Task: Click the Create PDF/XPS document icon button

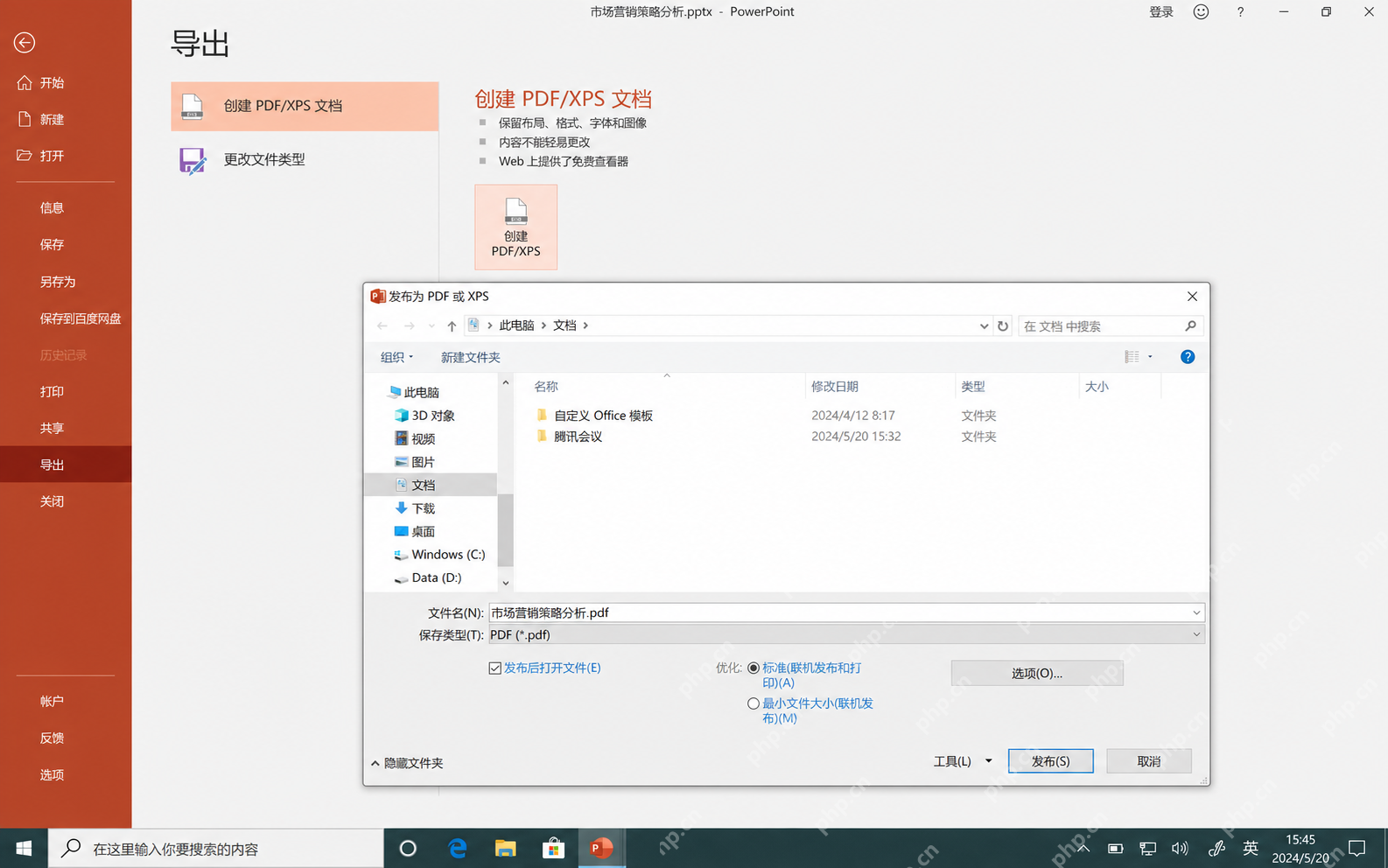Action: pos(515,227)
